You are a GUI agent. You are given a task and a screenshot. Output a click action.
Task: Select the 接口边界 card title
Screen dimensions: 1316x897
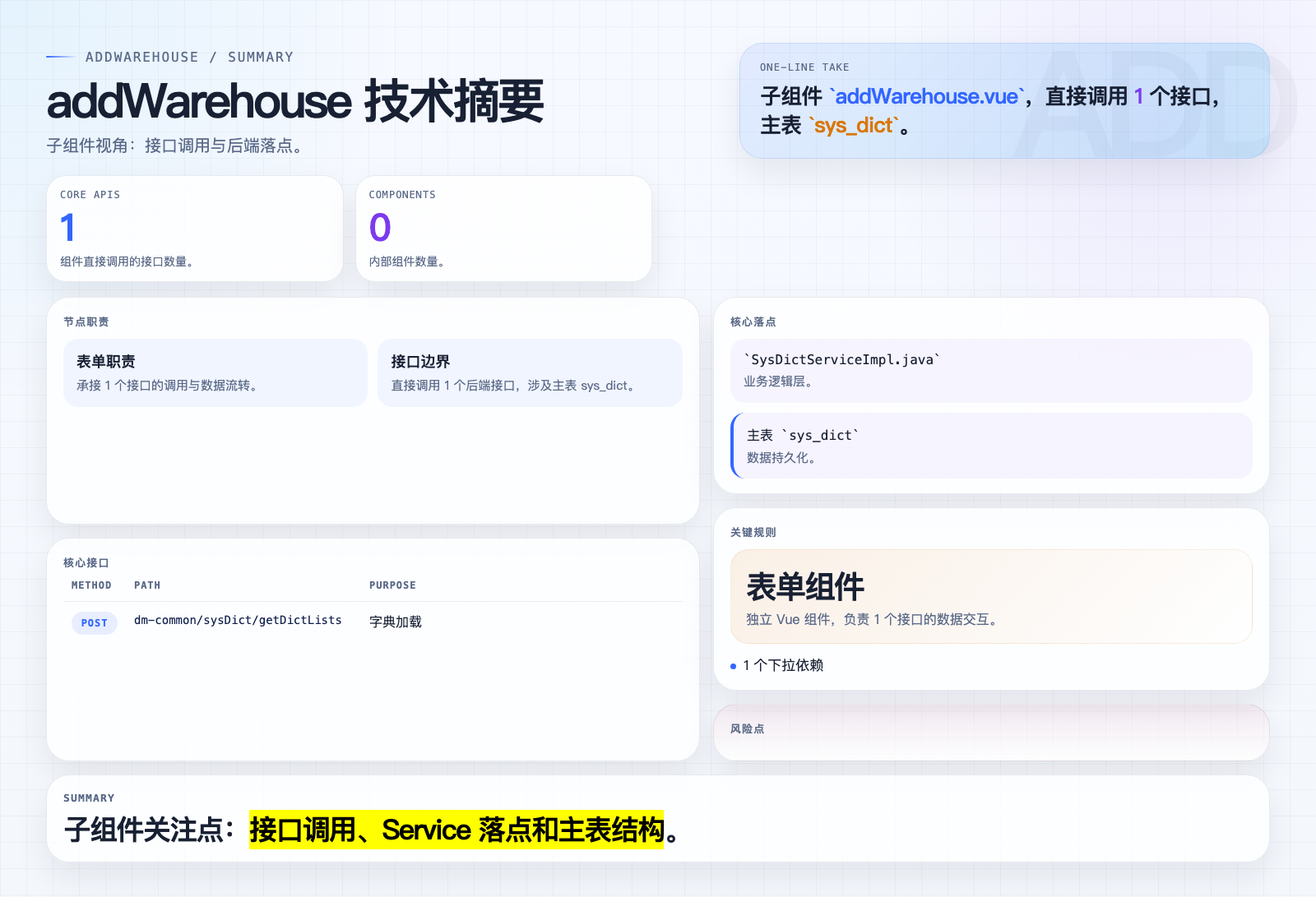(420, 362)
